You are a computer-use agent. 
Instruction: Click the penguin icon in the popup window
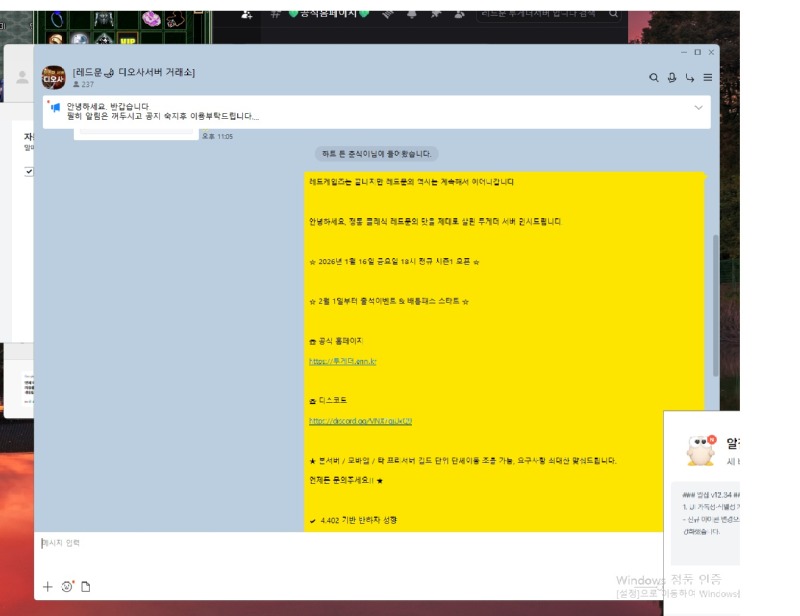[701, 450]
